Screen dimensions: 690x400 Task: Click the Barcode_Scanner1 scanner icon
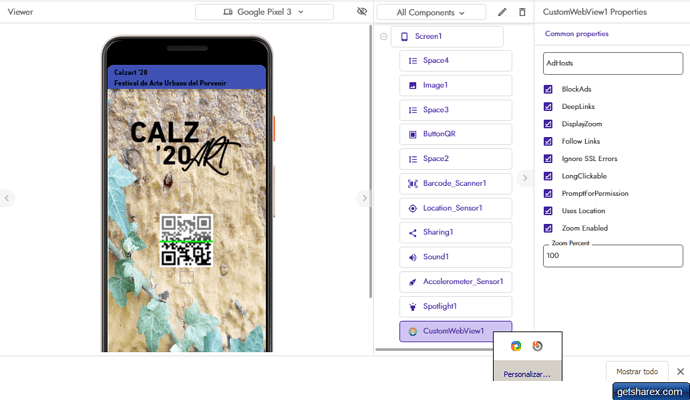pos(413,183)
